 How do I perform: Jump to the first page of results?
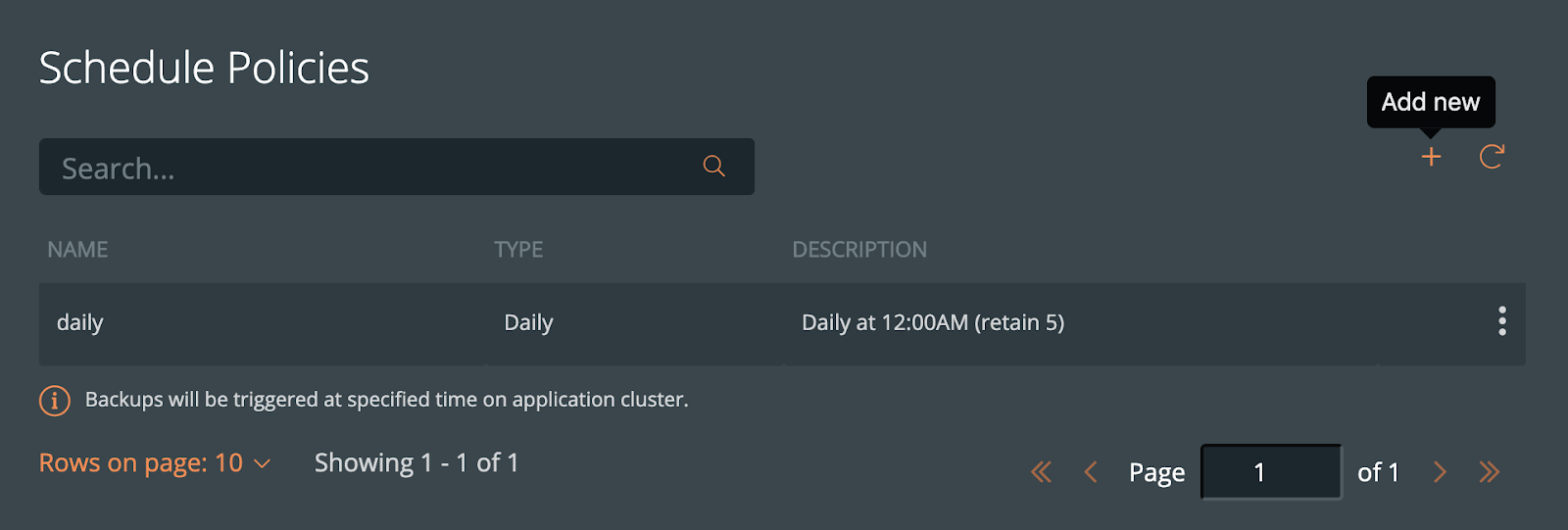(x=1041, y=472)
